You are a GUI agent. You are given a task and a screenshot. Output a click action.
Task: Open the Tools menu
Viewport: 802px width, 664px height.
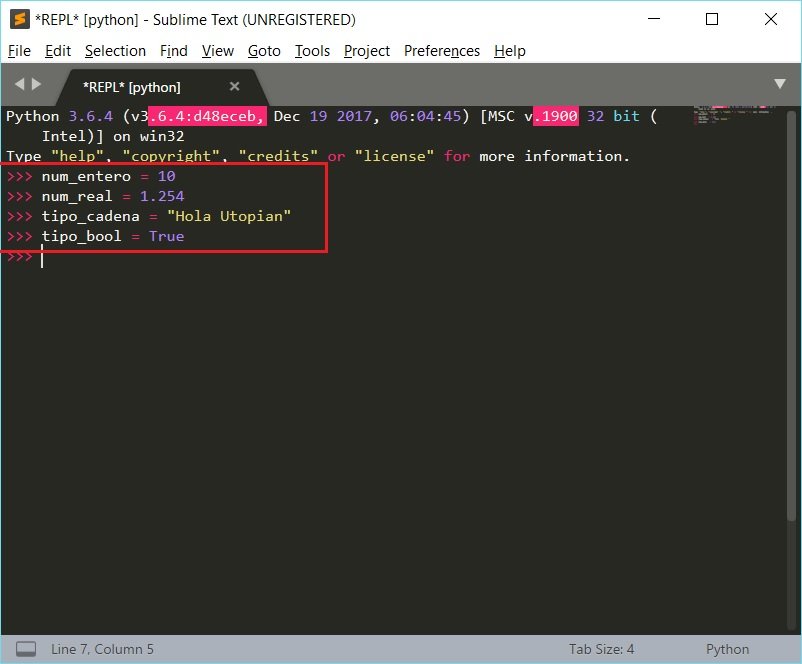tap(311, 51)
